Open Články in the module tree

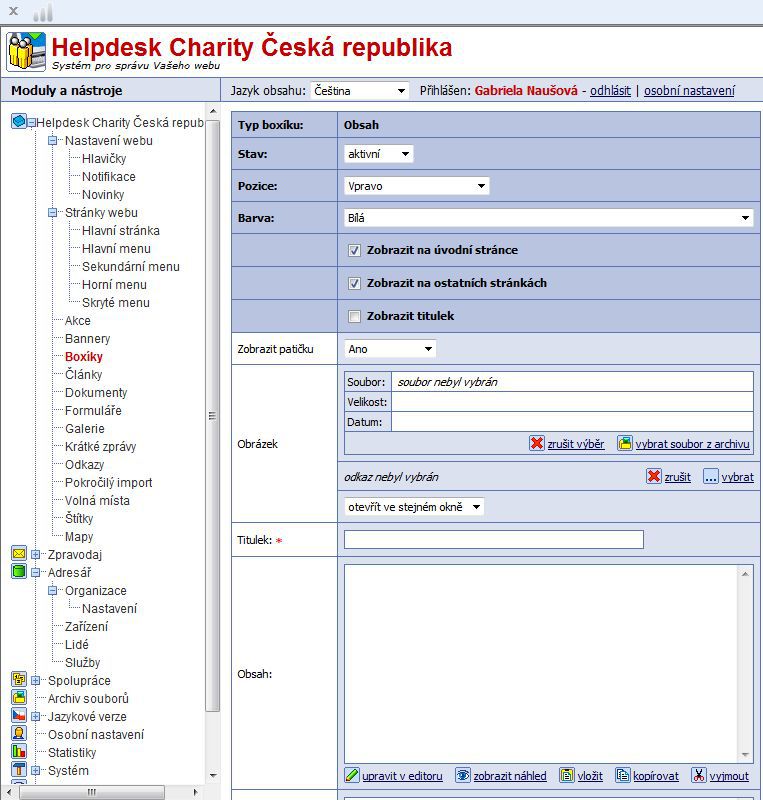click(x=84, y=374)
